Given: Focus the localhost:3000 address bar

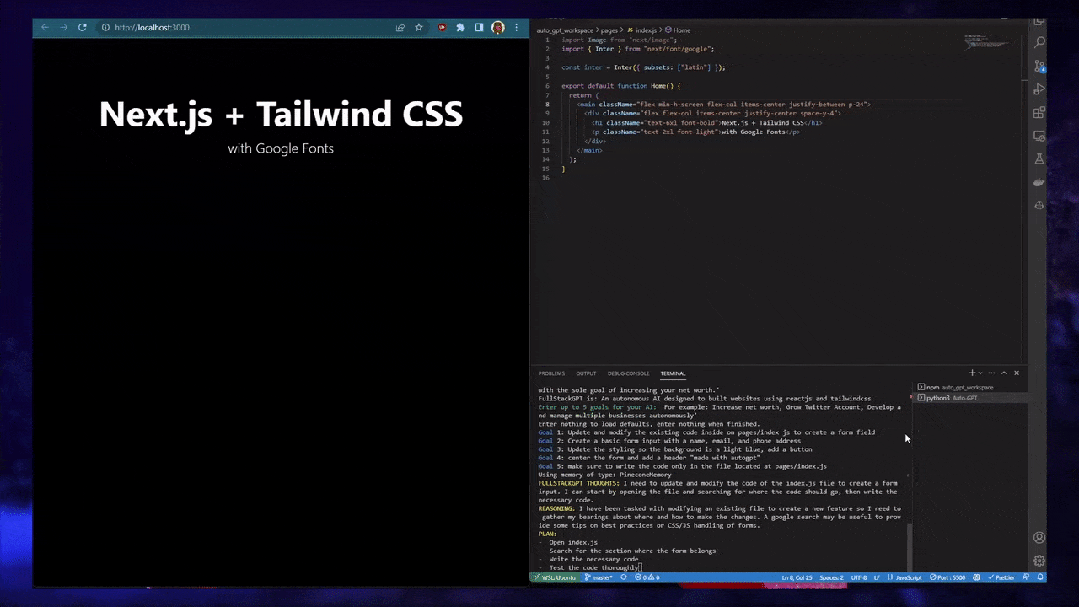Looking at the screenshot, I should (244, 28).
